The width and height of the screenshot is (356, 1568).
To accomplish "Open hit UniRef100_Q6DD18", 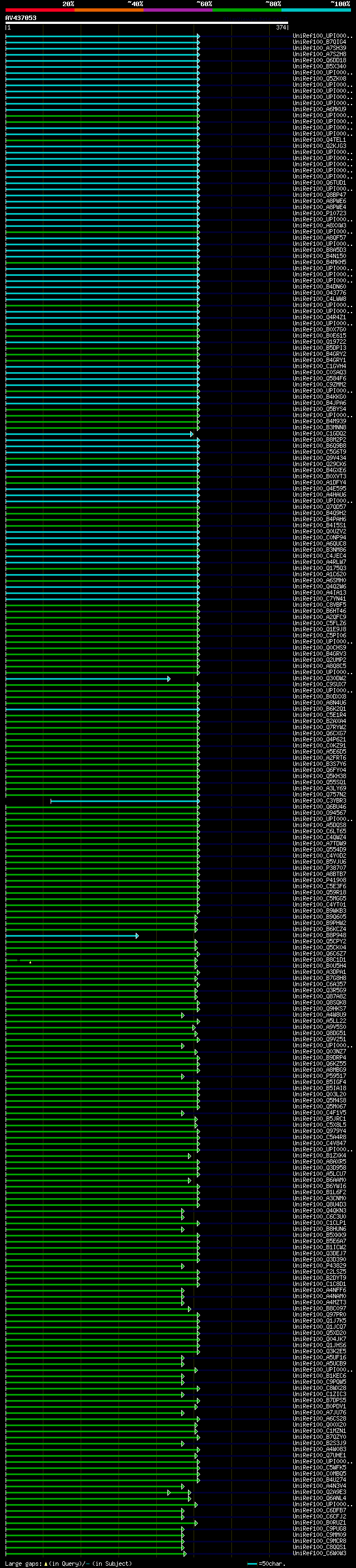I will point(319,60).
